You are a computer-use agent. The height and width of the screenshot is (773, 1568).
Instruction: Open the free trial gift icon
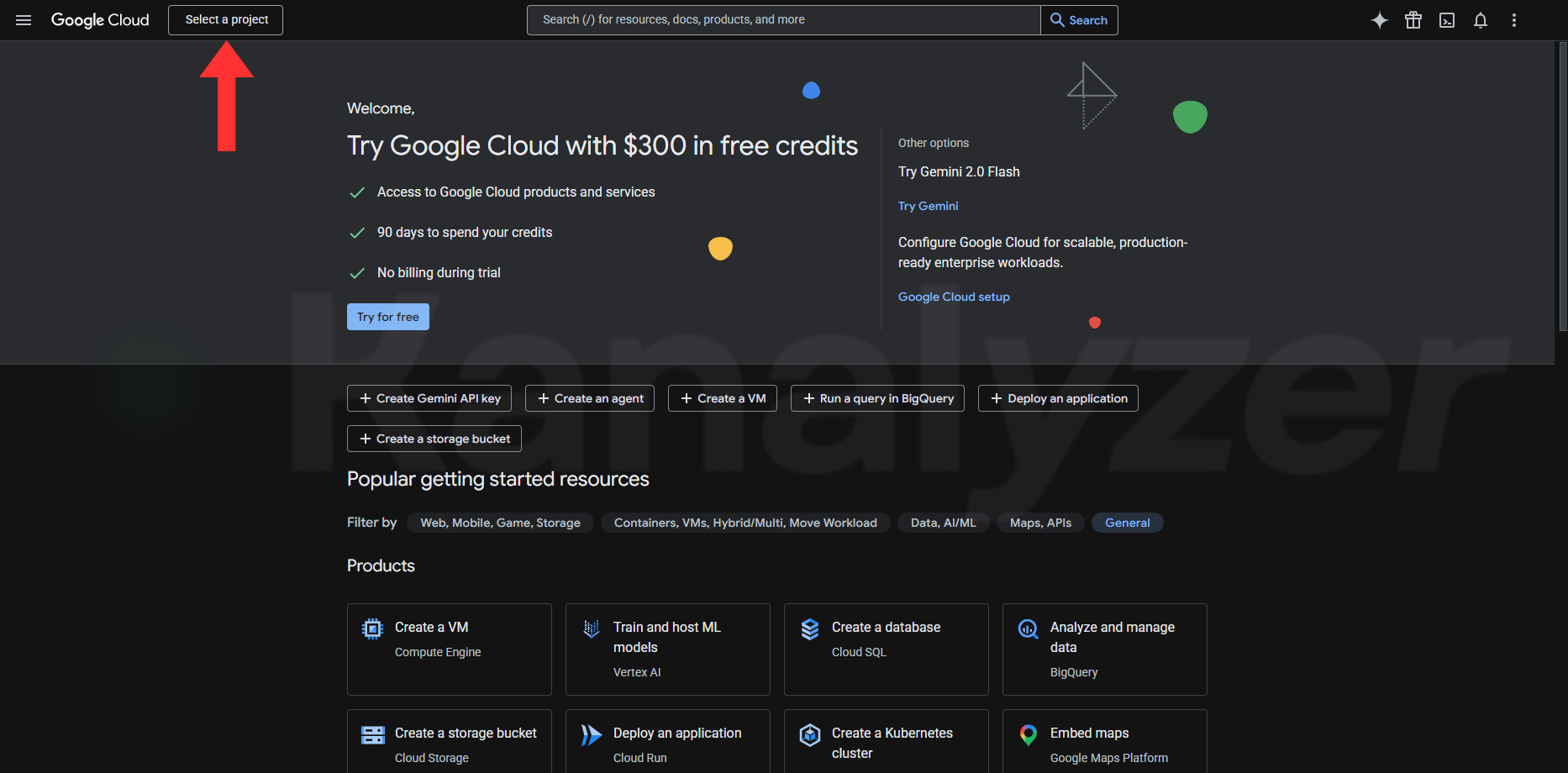pyautogui.click(x=1413, y=20)
